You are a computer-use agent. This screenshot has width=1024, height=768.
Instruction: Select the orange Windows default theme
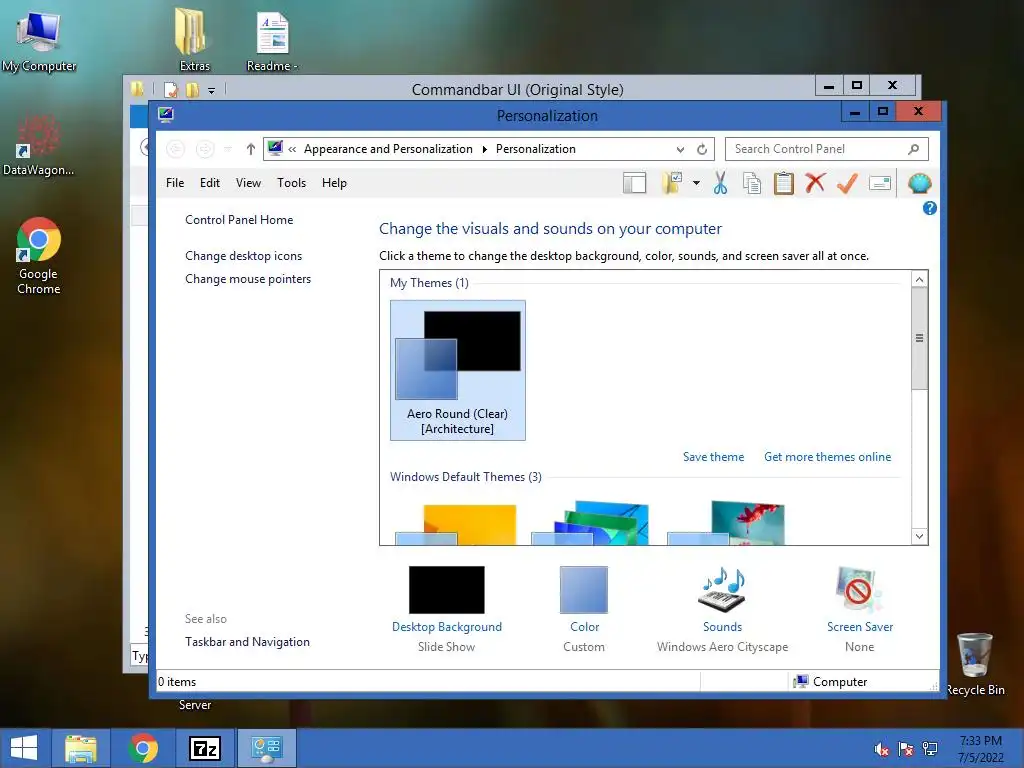(x=457, y=524)
